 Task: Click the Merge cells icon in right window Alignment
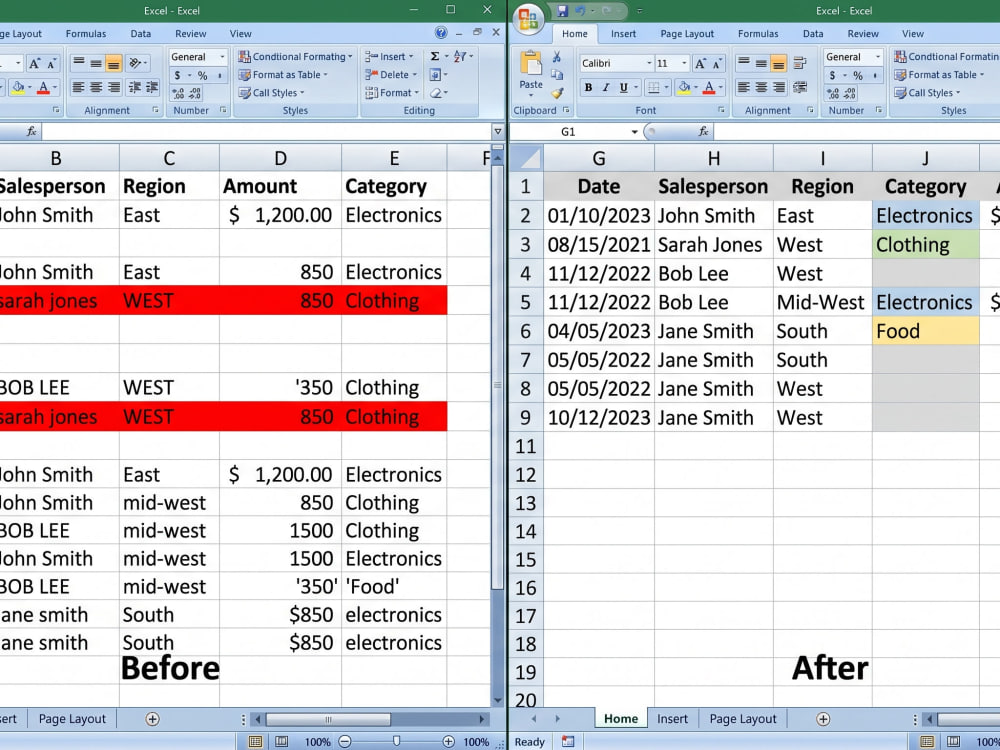pyautogui.click(x=800, y=87)
